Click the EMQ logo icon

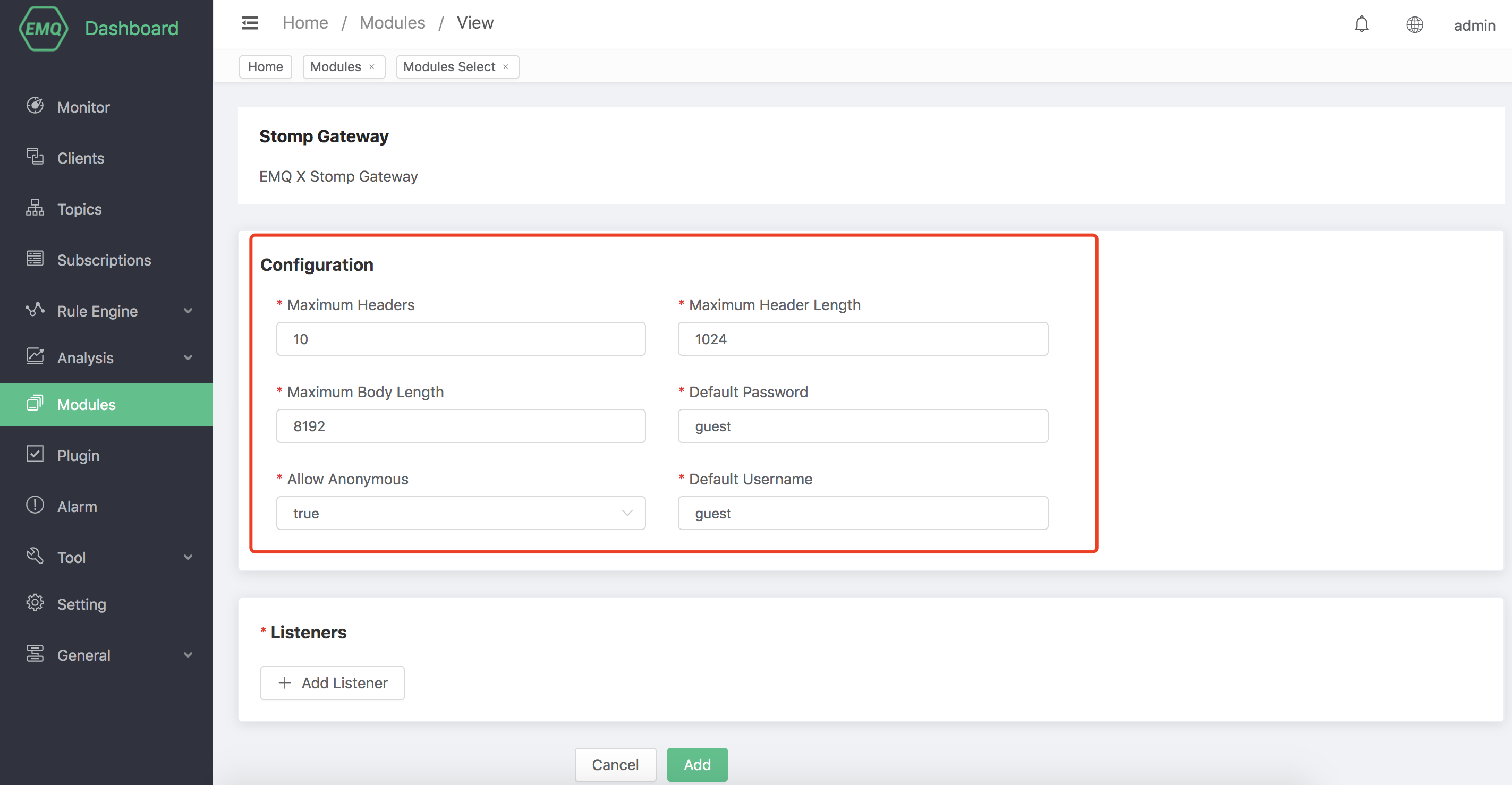coord(43,28)
